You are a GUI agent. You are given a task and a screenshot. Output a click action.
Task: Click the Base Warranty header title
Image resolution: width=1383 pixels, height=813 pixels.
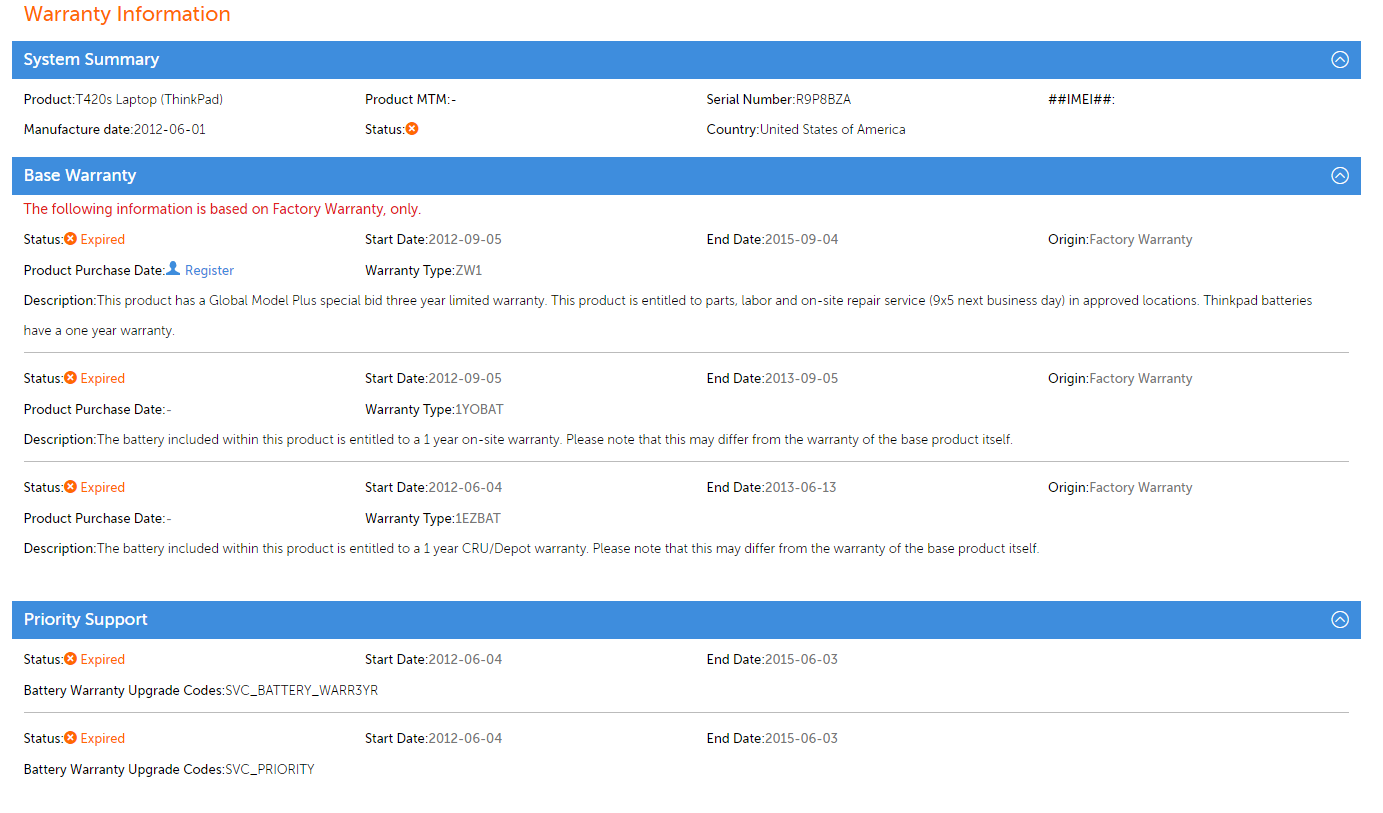click(x=80, y=176)
